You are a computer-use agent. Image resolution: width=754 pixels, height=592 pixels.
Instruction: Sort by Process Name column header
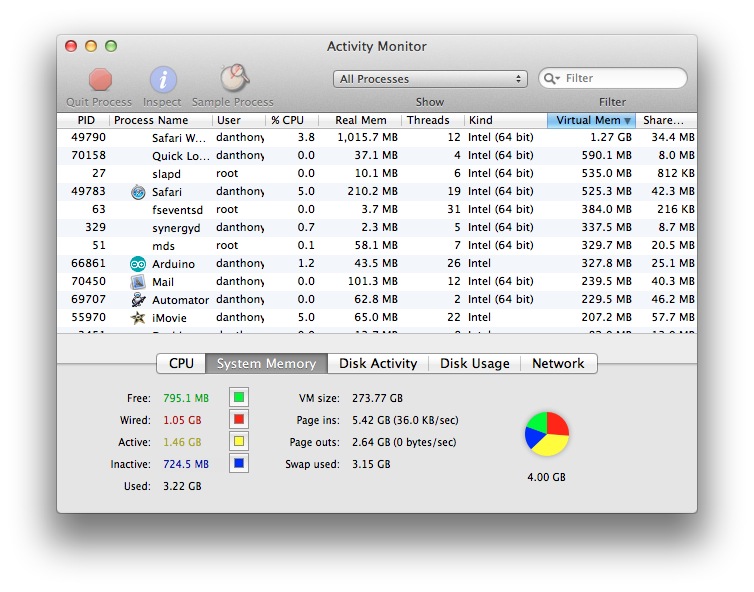pyautogui.click(x=161, y=120)
